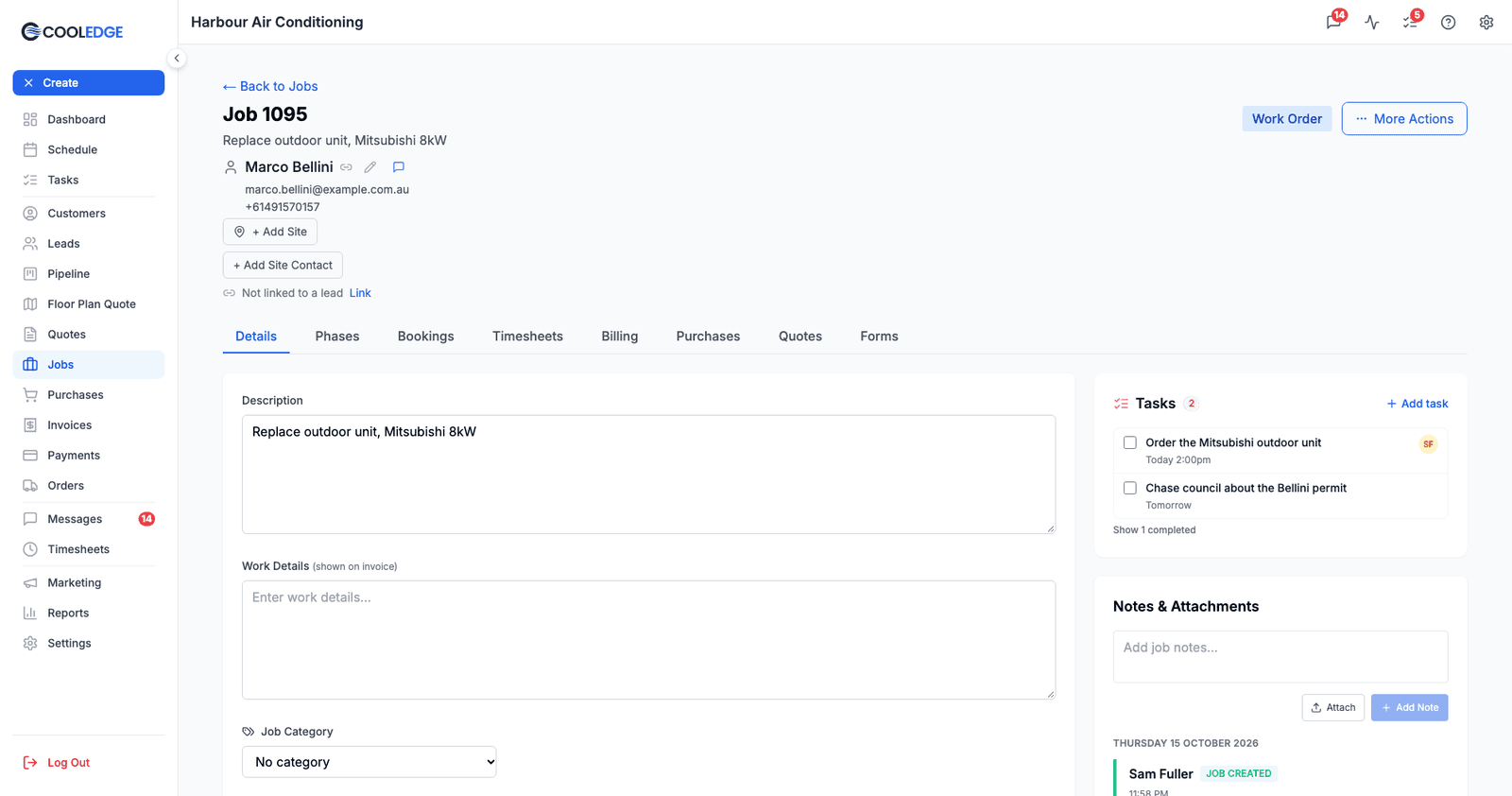The width and height of the screenshot is (1512, 796).
Task: Open Marketing in the sidebar
Action: point(89,583)
